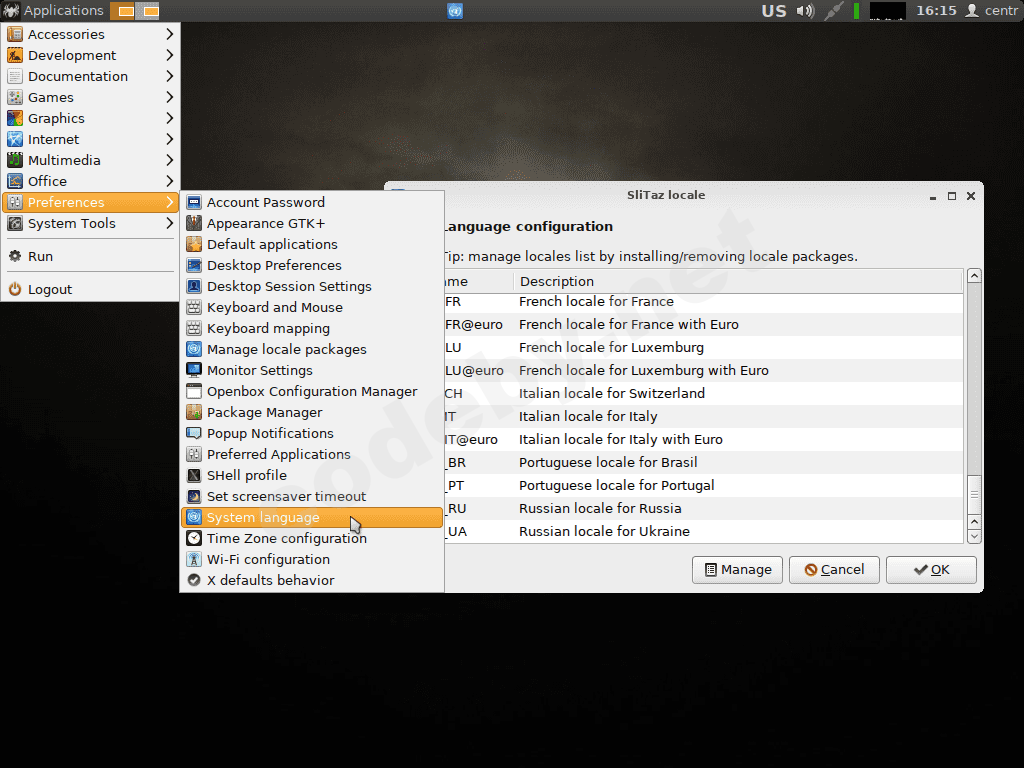1024x768 pixels.
Task: Select 'French locale for France' row
Action: click(x=703, y=302)
